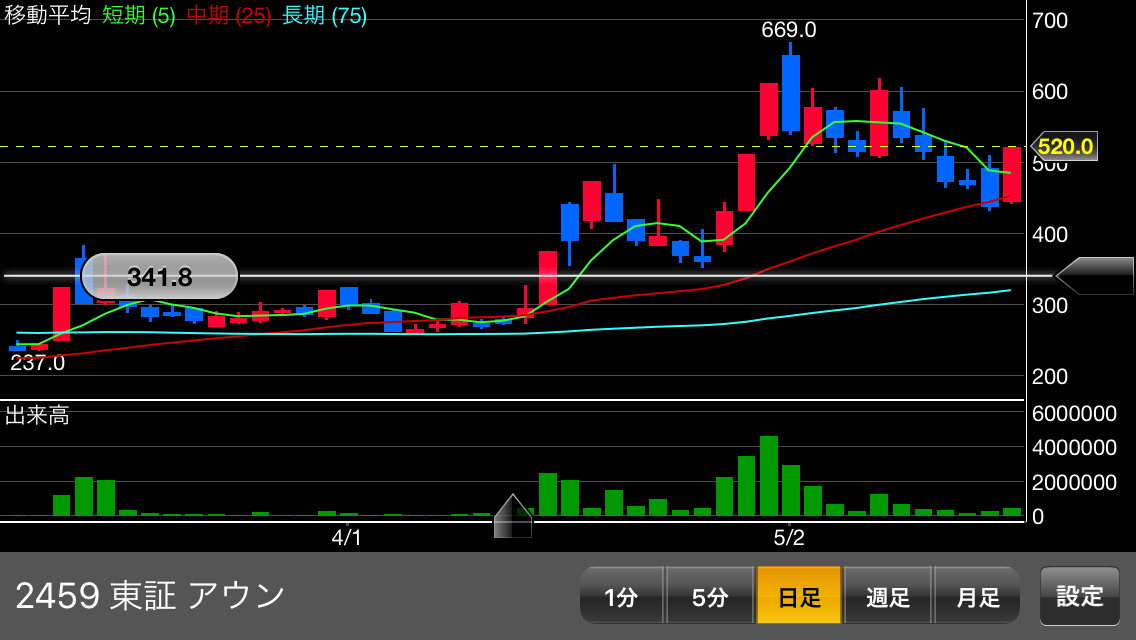Tap the 出来高 volume panel label
The height and width of the screenshot is (640, 1136).
pyautogui.click(x=37, y=415)
